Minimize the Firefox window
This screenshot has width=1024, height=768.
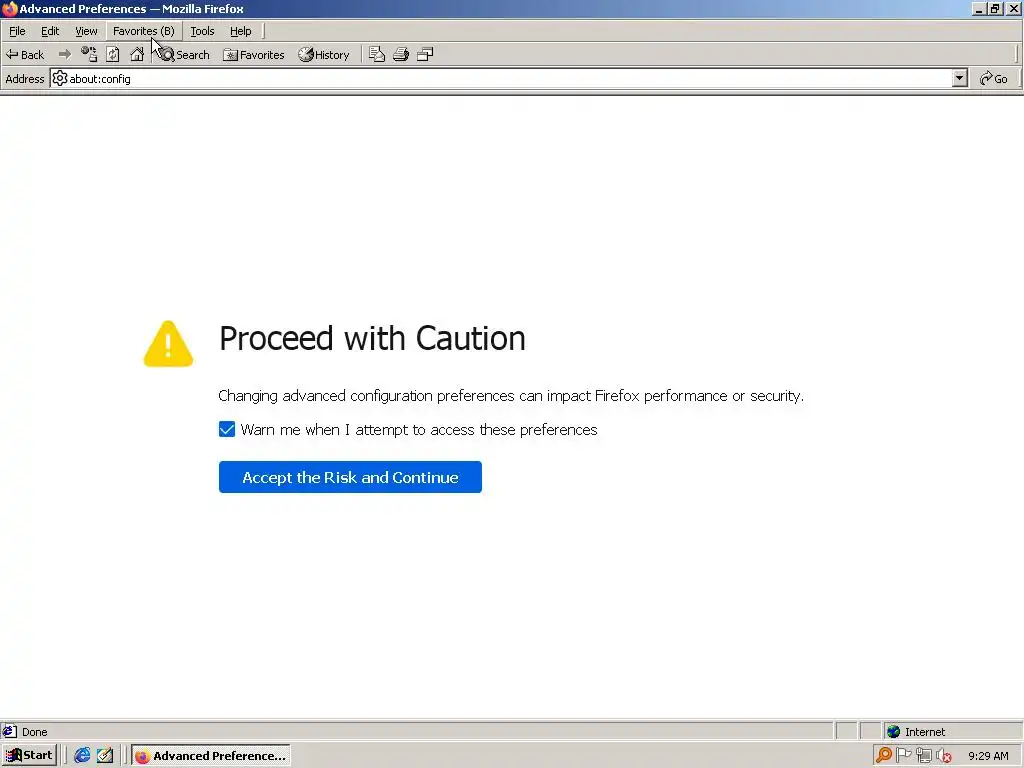tap(979, 9)
